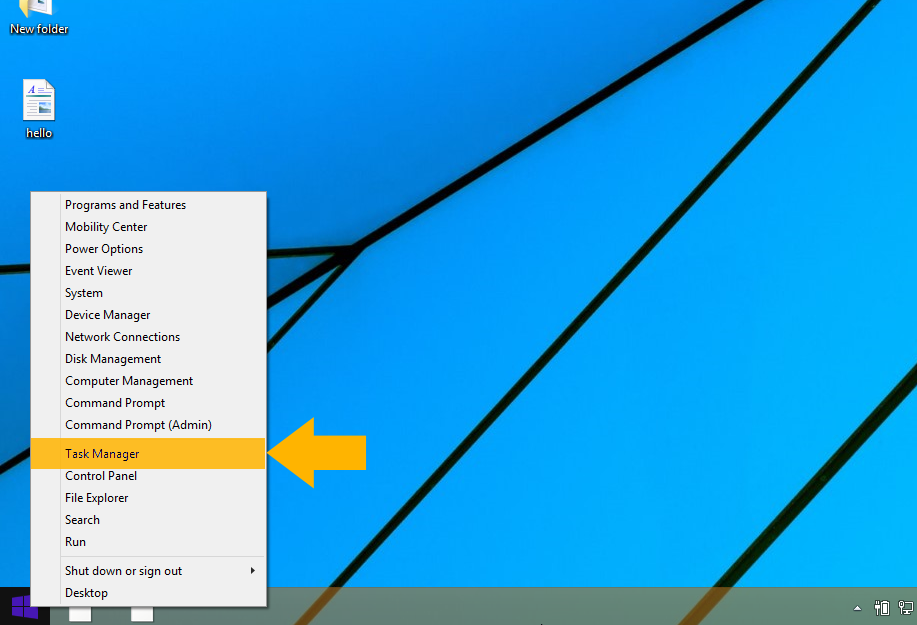
Task: Choose Network Connections
Action: (149, 337)
